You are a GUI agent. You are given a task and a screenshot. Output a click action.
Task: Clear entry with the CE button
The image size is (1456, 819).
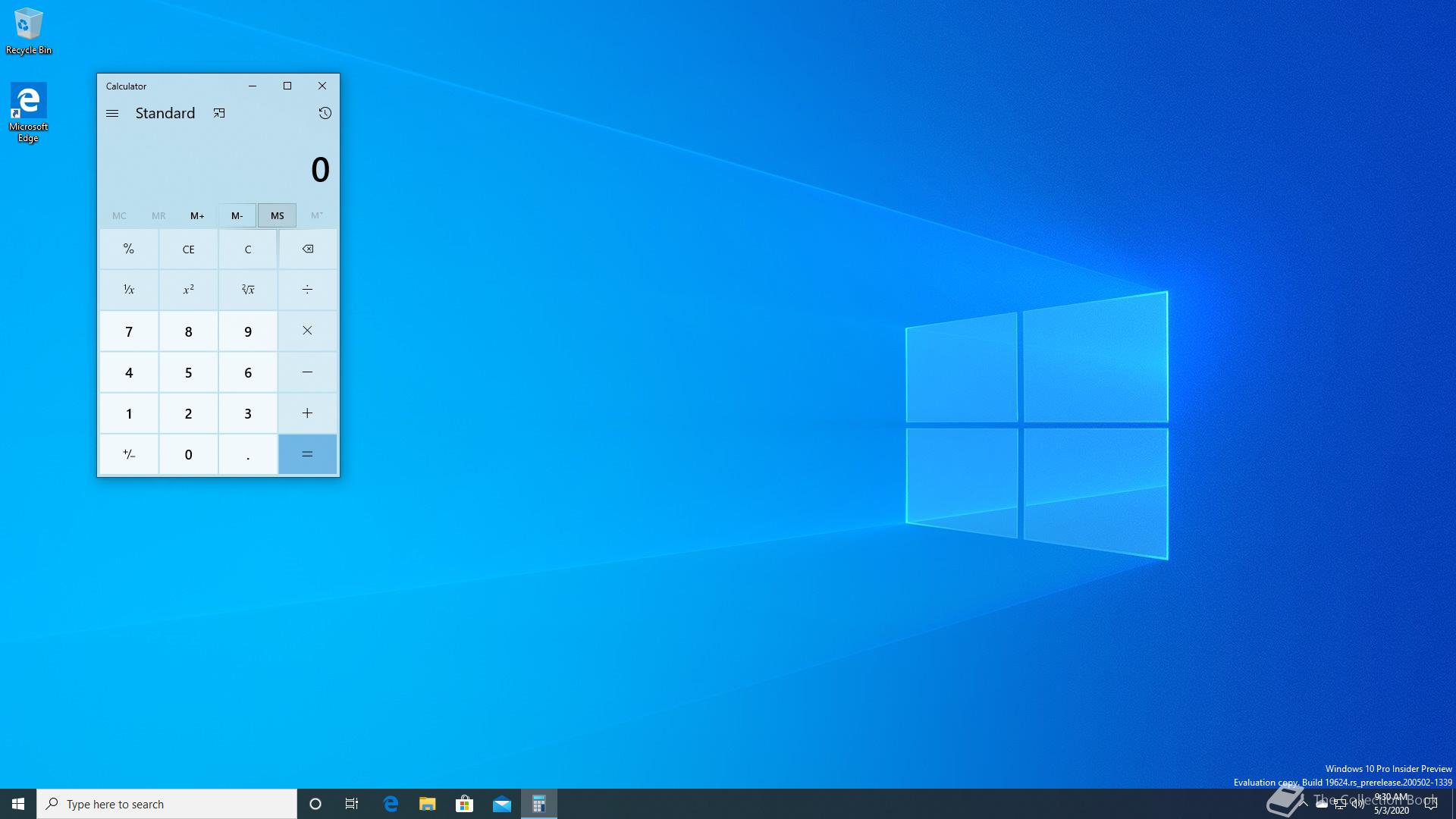(188, 249)
